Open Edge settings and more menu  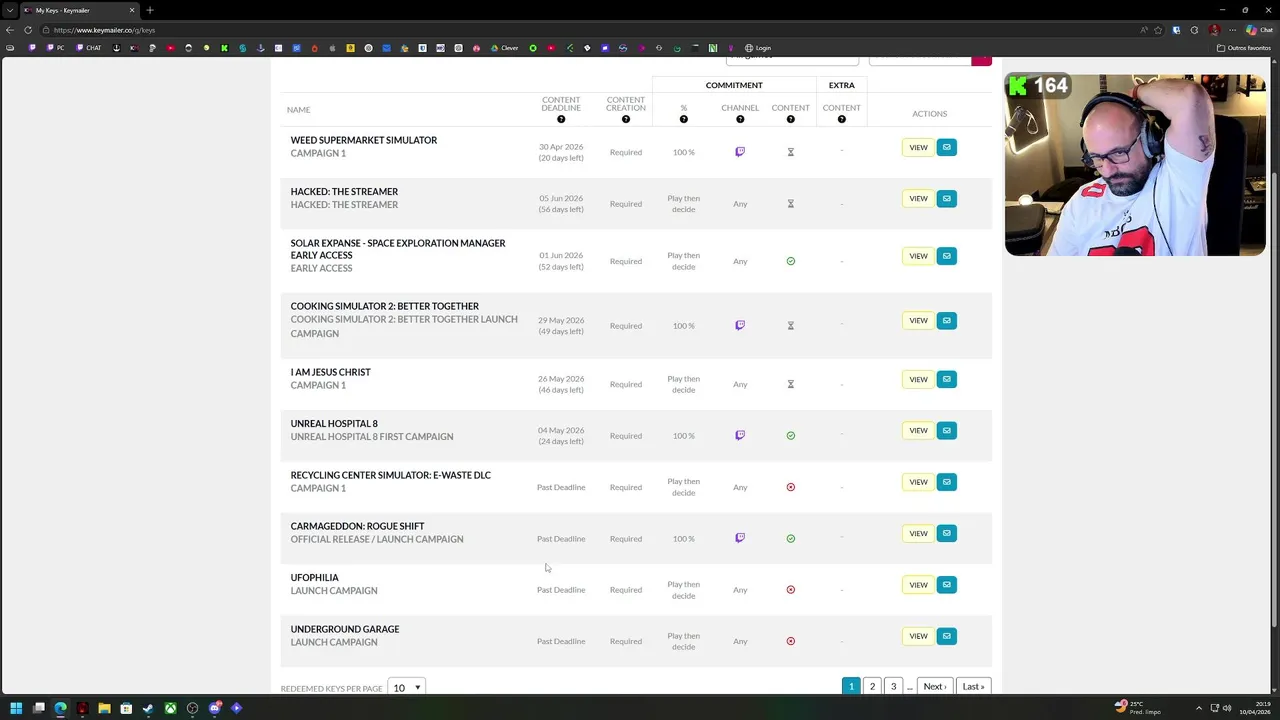(x=1232, y=30)
